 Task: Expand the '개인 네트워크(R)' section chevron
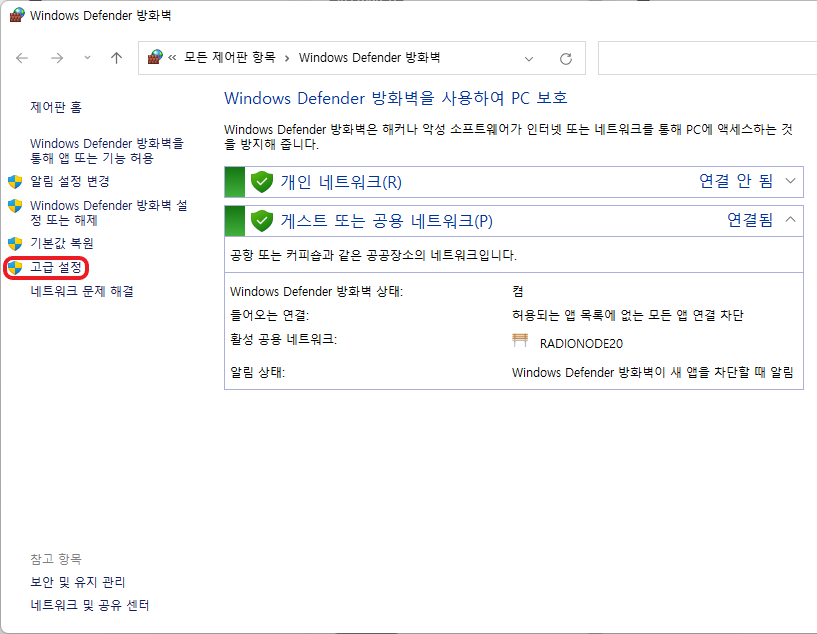pos(790,181)
